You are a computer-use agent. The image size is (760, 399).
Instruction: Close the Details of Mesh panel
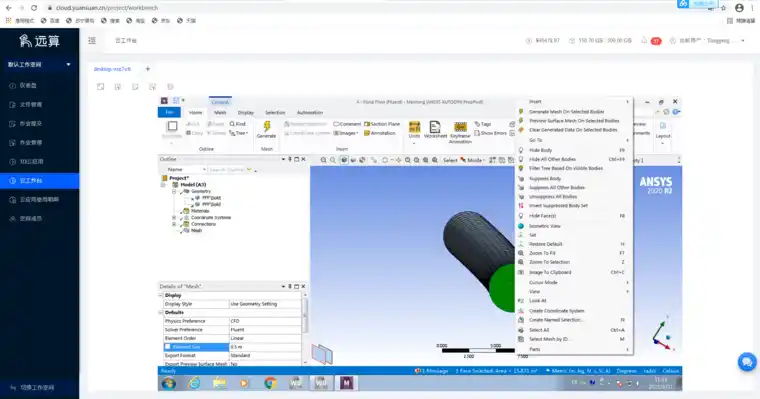[303, 287]
